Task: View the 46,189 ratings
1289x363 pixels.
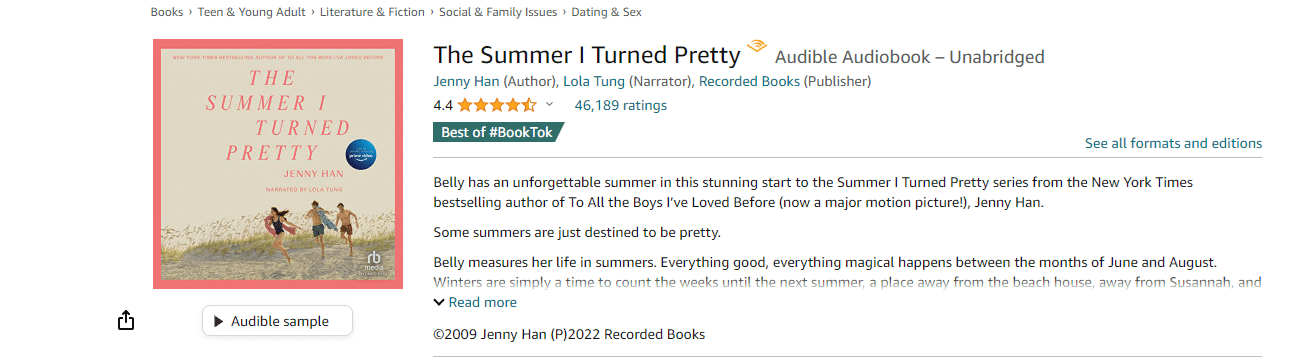Action: pyautogui.click(x=620, y=105)
